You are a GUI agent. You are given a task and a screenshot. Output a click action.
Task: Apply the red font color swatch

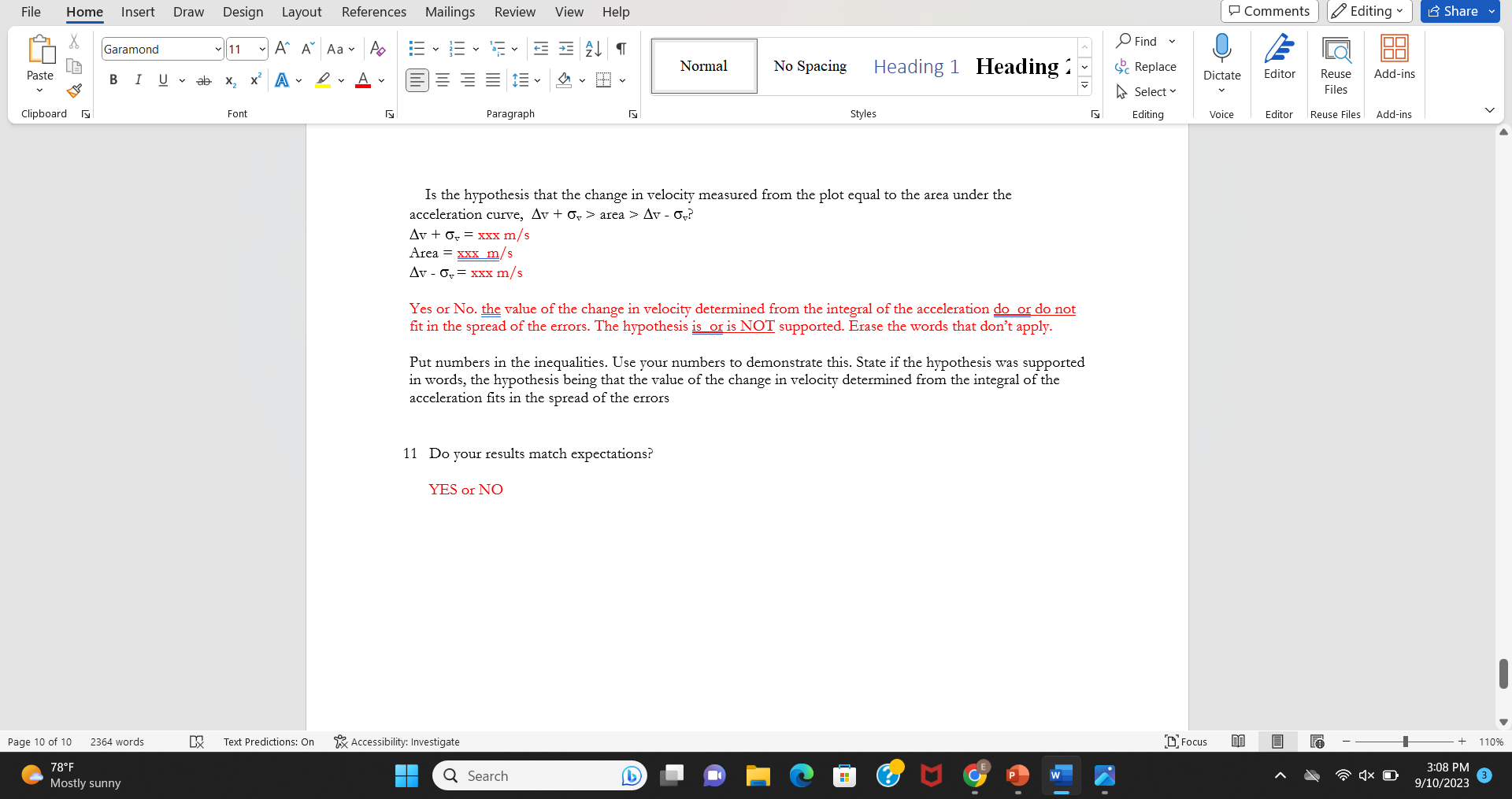coord(363,80)
